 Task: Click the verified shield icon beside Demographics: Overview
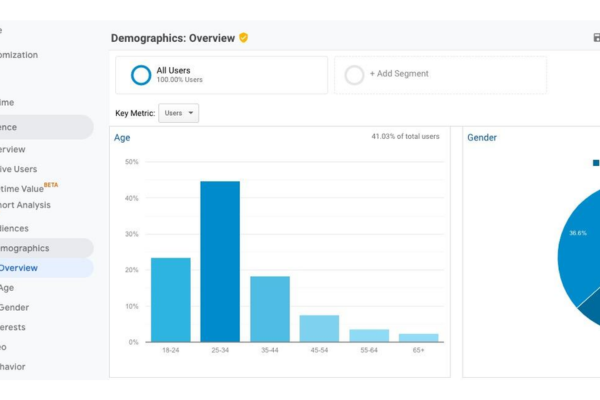(x=243, y=38)
